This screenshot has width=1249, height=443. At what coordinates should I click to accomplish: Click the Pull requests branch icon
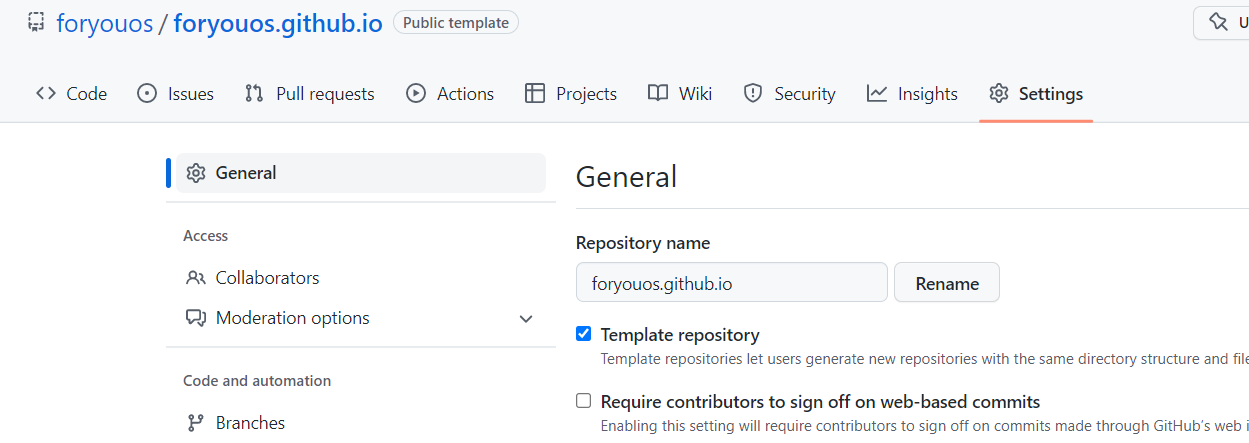click(254, 93)
